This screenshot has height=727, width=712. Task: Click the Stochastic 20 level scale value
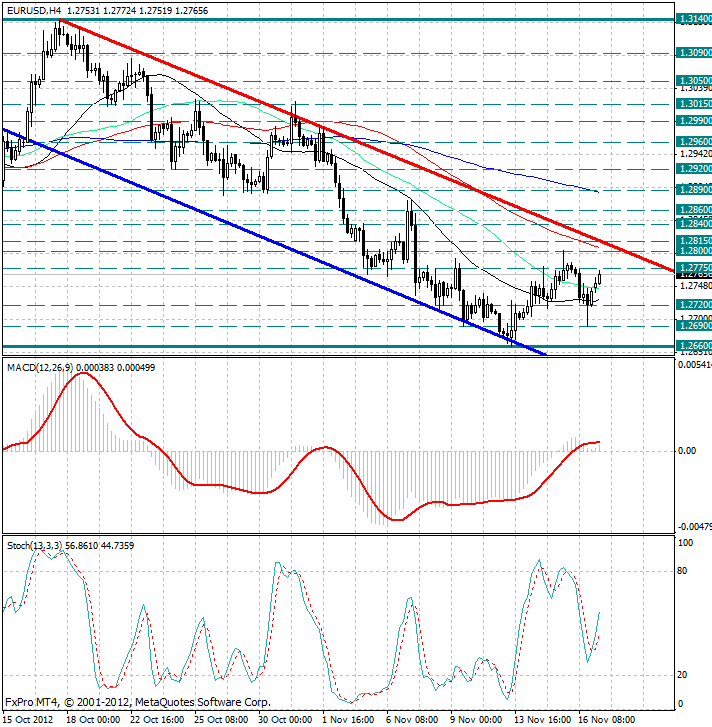682,675
